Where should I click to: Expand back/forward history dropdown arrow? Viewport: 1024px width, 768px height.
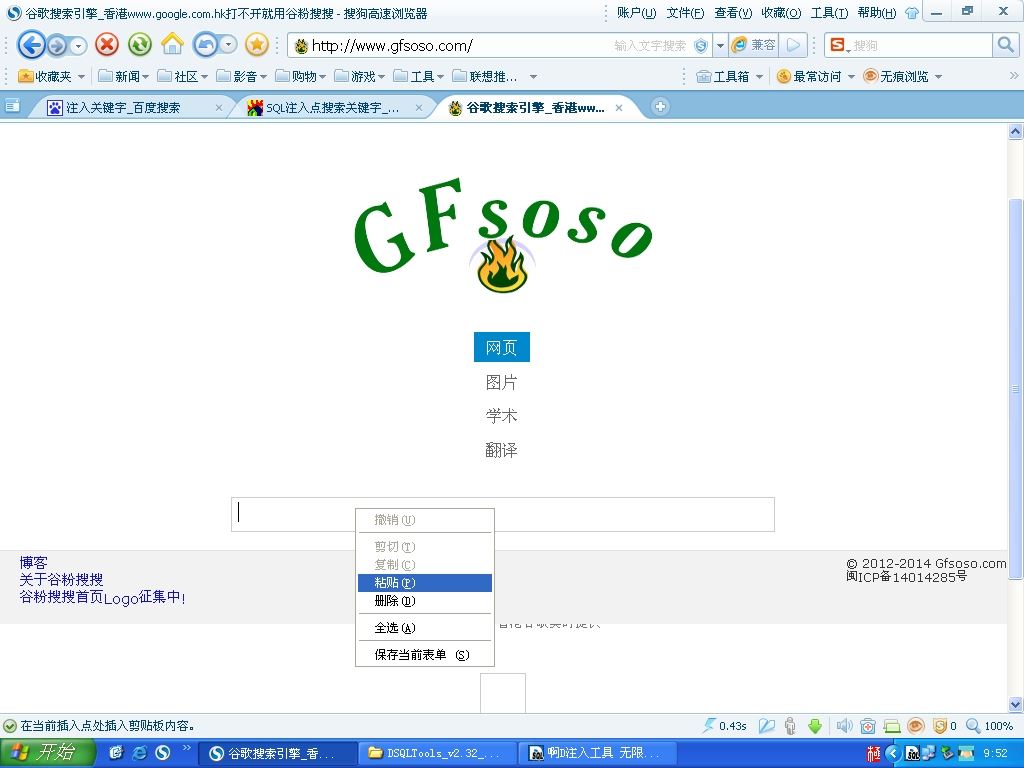[x=78, y=46]
